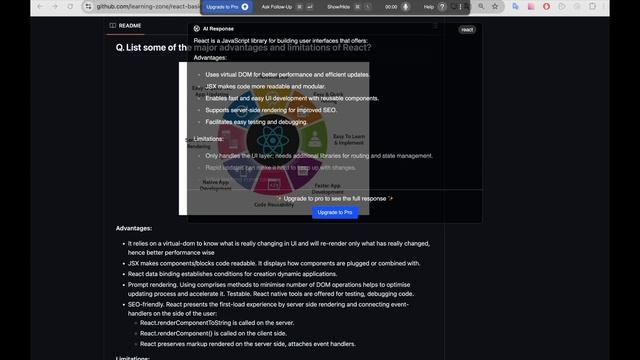Open the React advantages wheel image

coord(274,139)
